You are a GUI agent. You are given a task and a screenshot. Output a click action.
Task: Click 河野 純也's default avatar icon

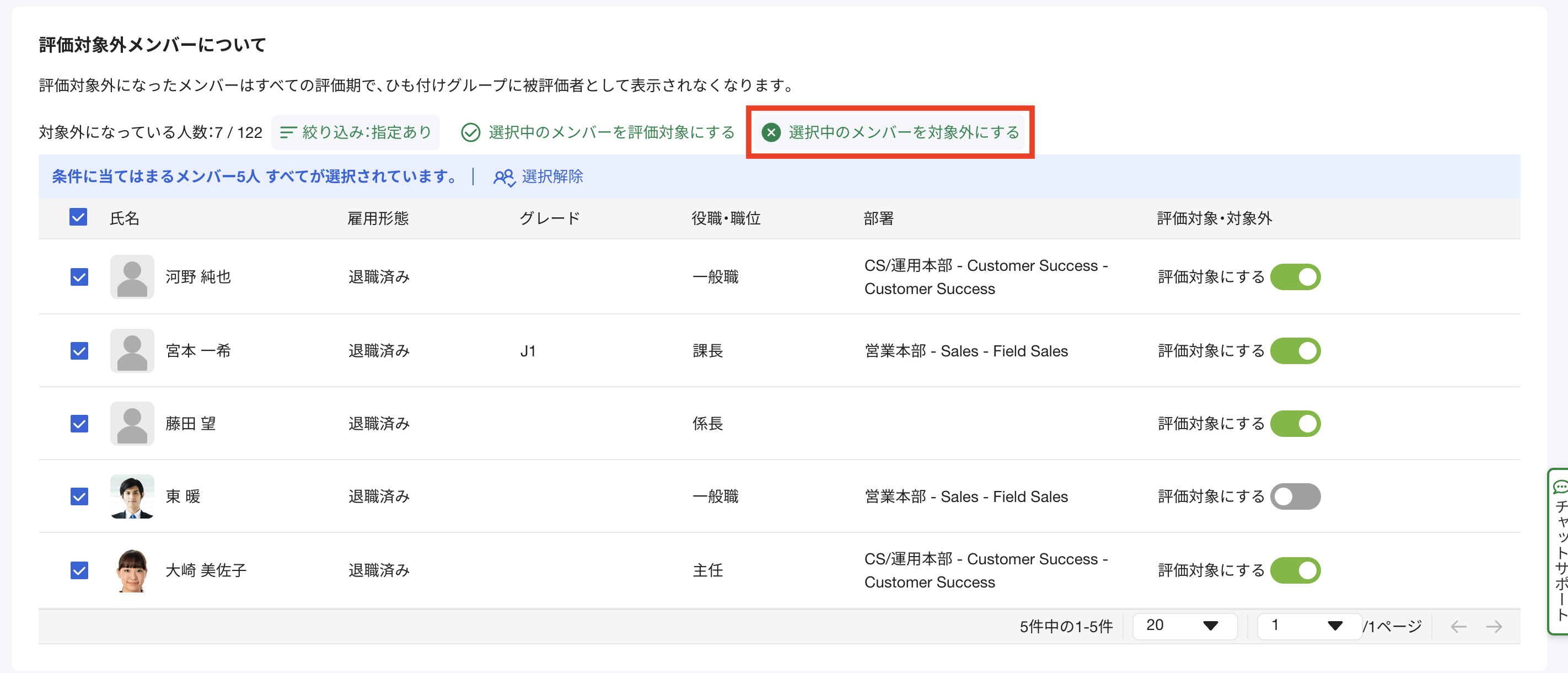tap(132, 277)
